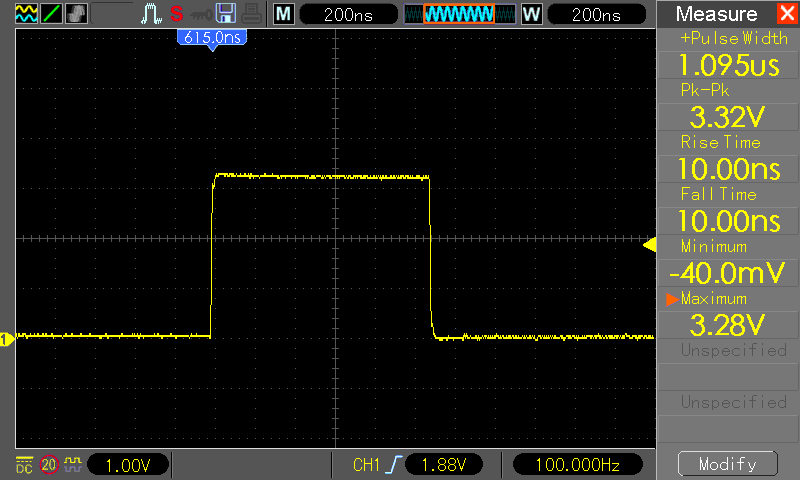Screen dimensions: 800x480
Task: Click the 10.00ns rise time value
Action: (729, 169)
